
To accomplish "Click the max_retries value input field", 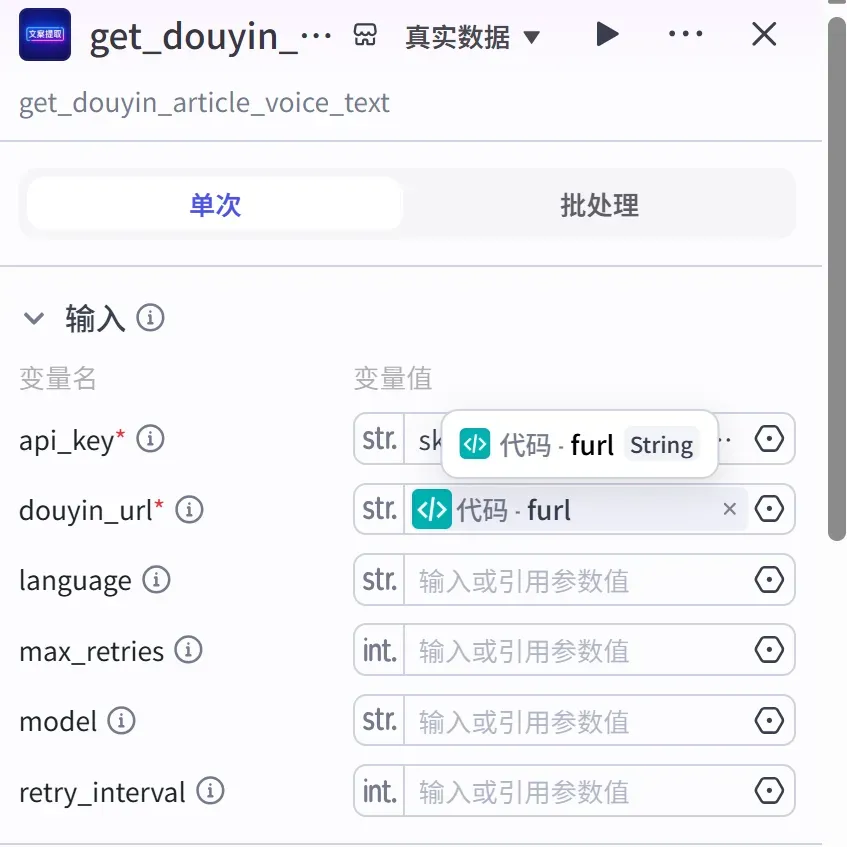I will [x=577, y=651].
